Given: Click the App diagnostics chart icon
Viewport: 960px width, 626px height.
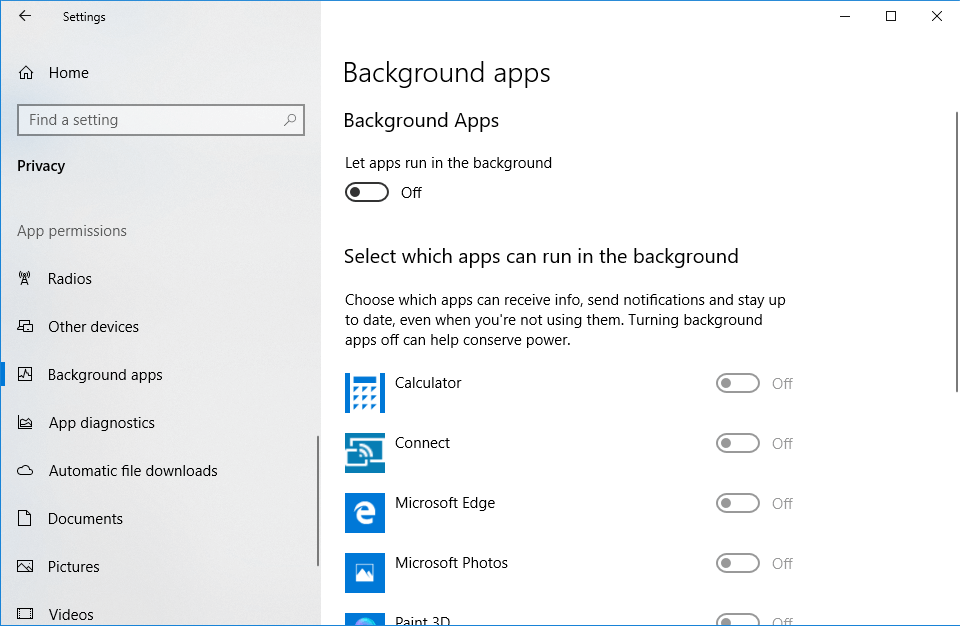Looking at the screenshot, I should click(25, 423).
